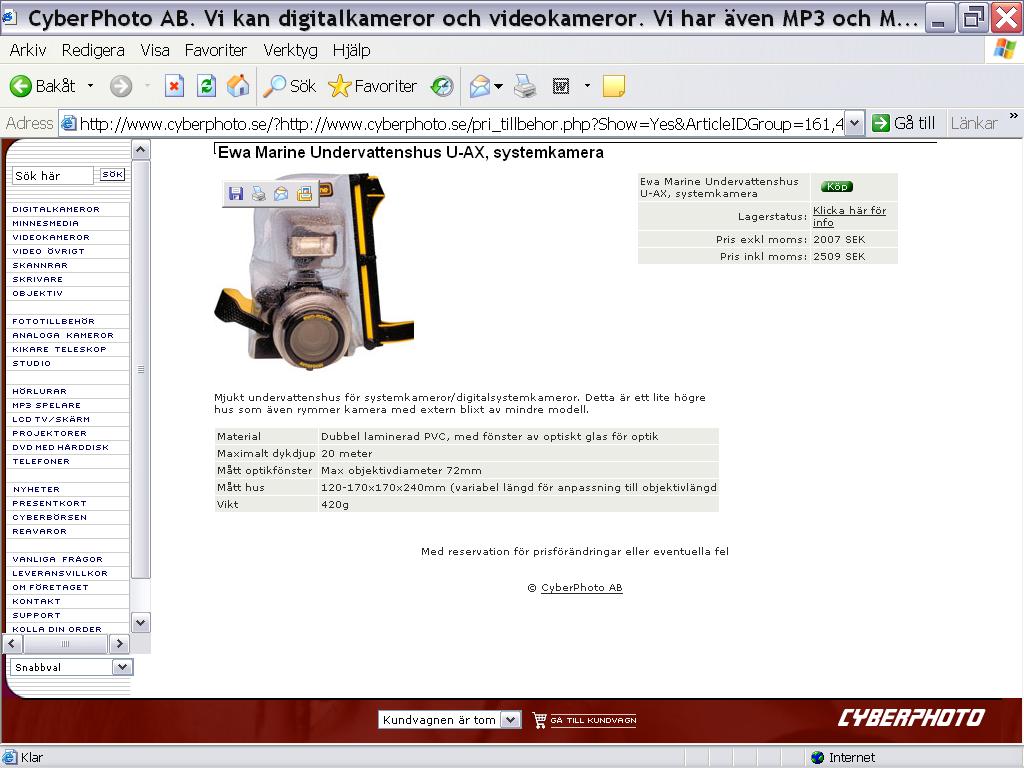Click the sidebar scroll right arrow

coord(119,643)
